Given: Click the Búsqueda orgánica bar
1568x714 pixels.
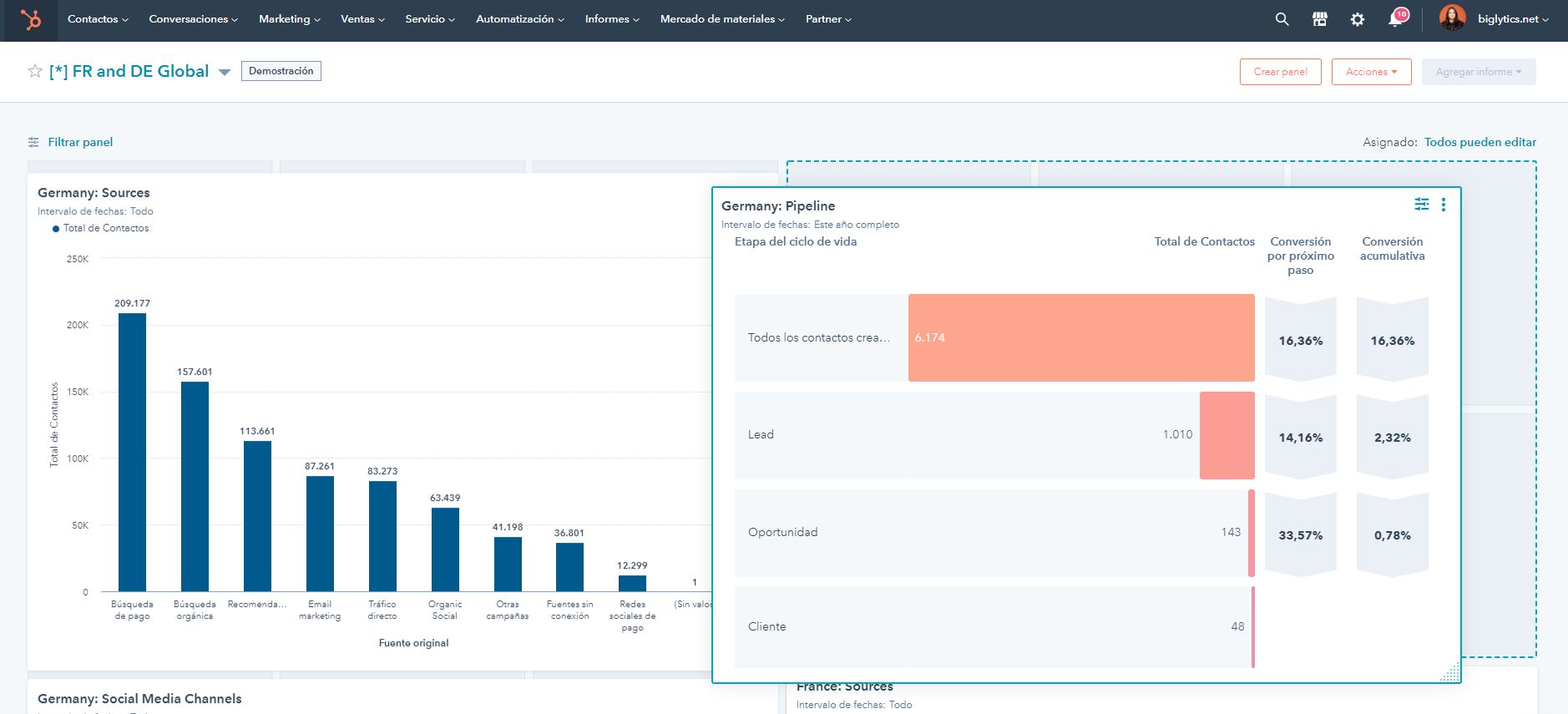Looking at the screenshot, I should pos(195,487).
